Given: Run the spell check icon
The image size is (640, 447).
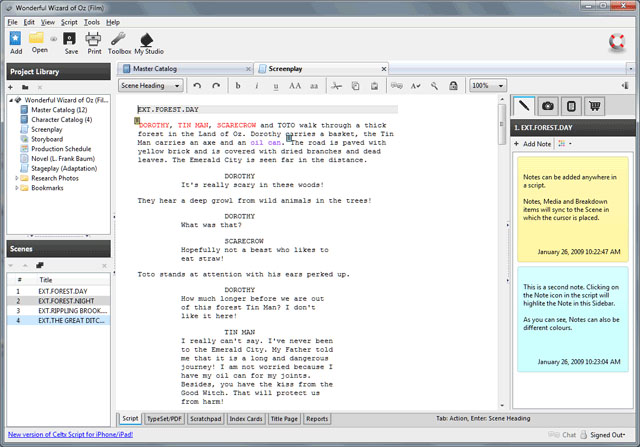Looking at the screenshot, I should tap(416, 86).
